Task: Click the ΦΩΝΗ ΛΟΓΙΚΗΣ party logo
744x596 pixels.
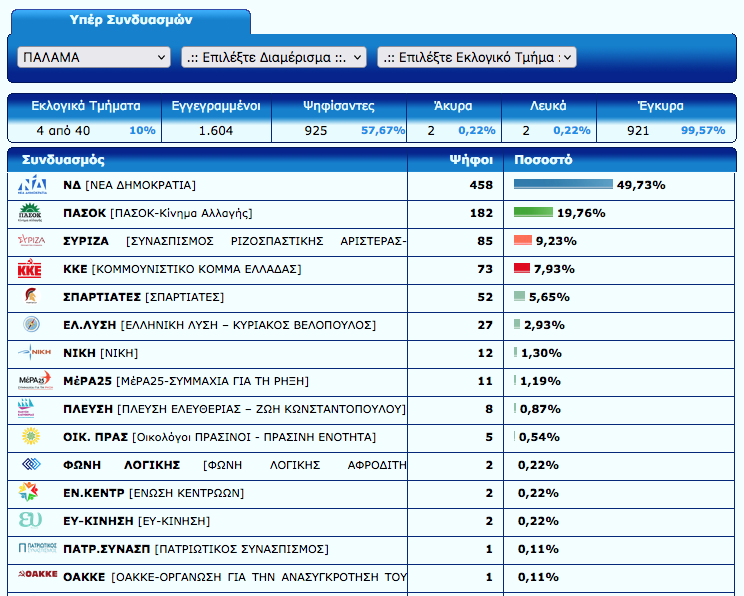Action: tap(31, 465)
